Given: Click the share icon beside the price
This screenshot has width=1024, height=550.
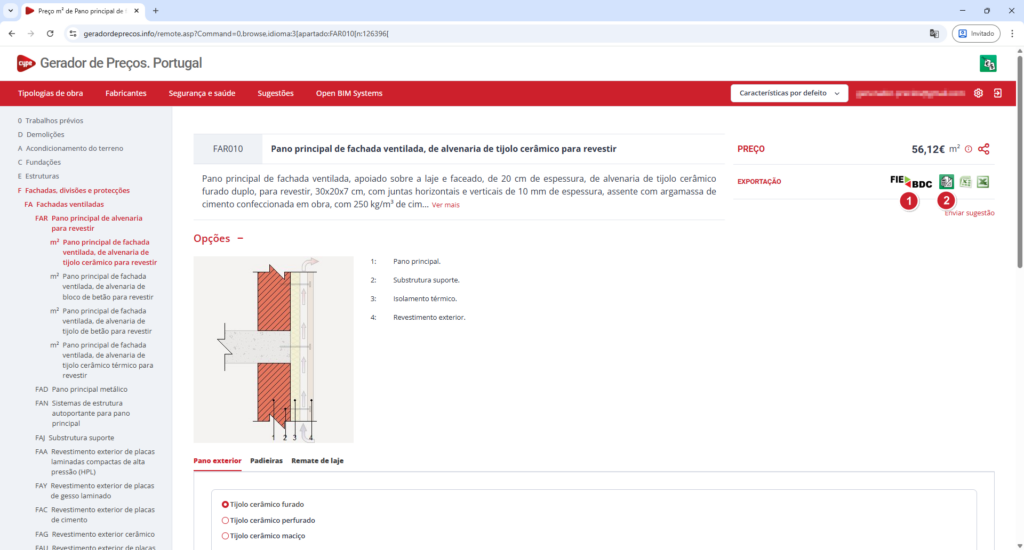Looking at the screenshot, I should click(x=984, y=149).
